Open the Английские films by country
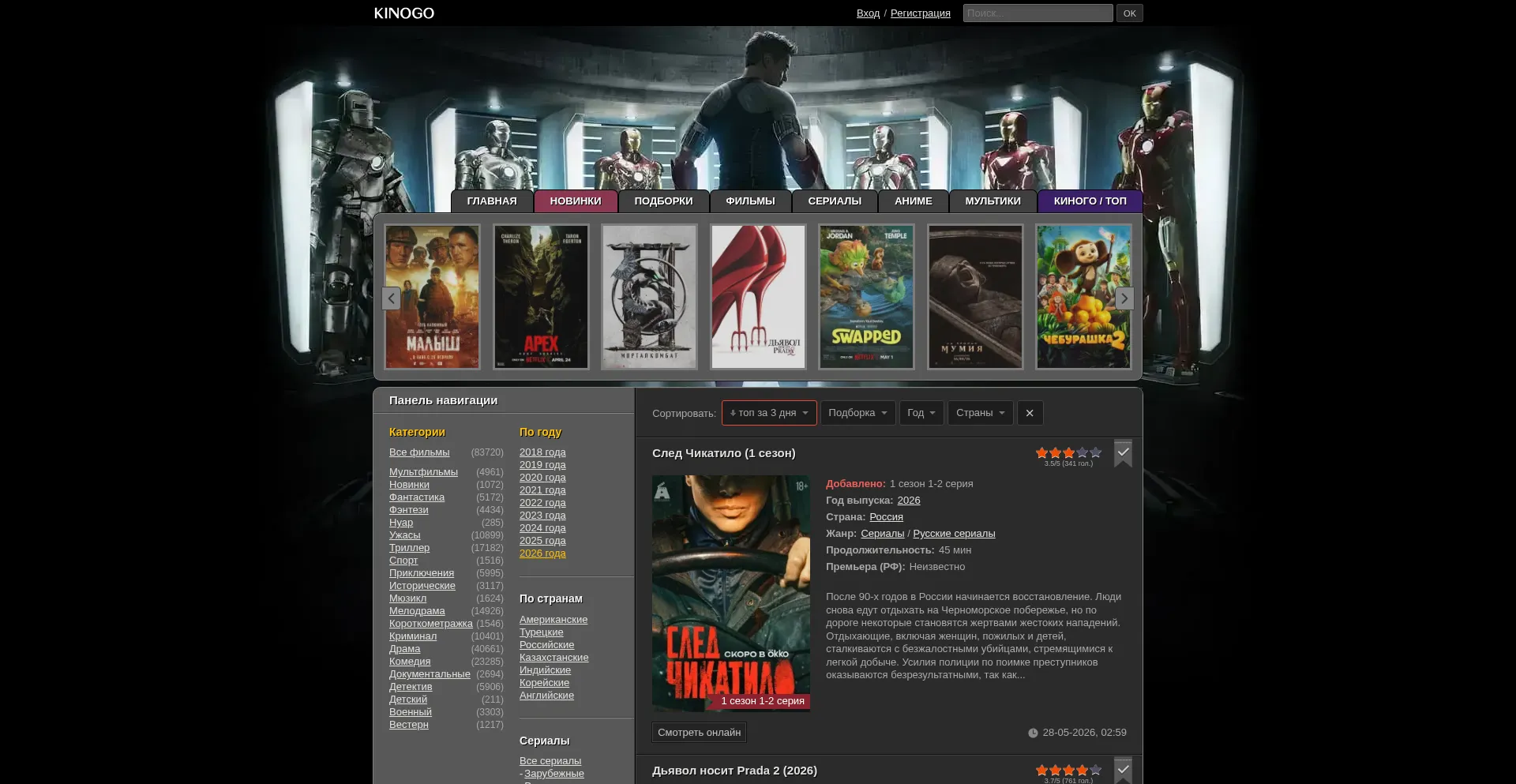 click(546, 696)
